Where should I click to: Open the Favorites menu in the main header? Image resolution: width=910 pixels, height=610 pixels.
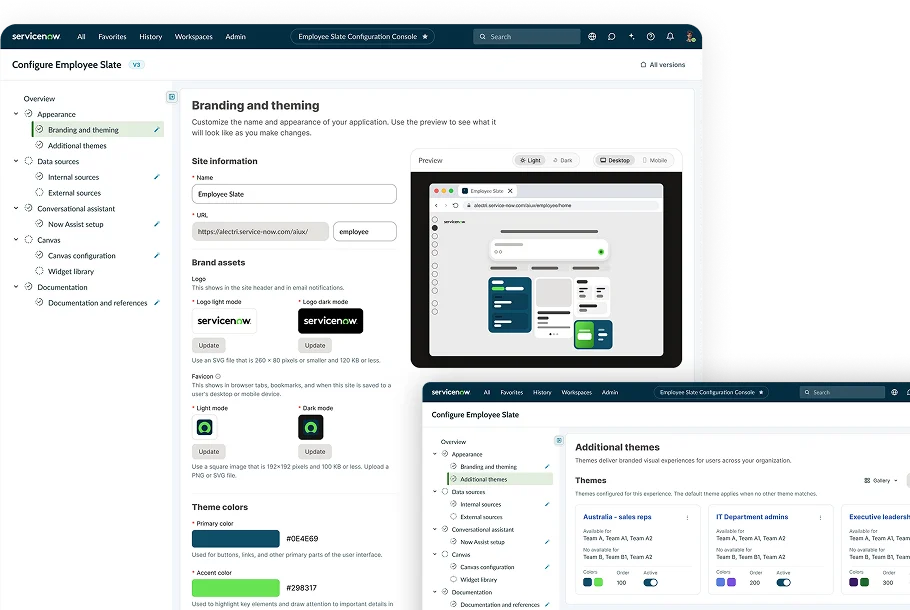pyautogui.click(x=112, y=37)
